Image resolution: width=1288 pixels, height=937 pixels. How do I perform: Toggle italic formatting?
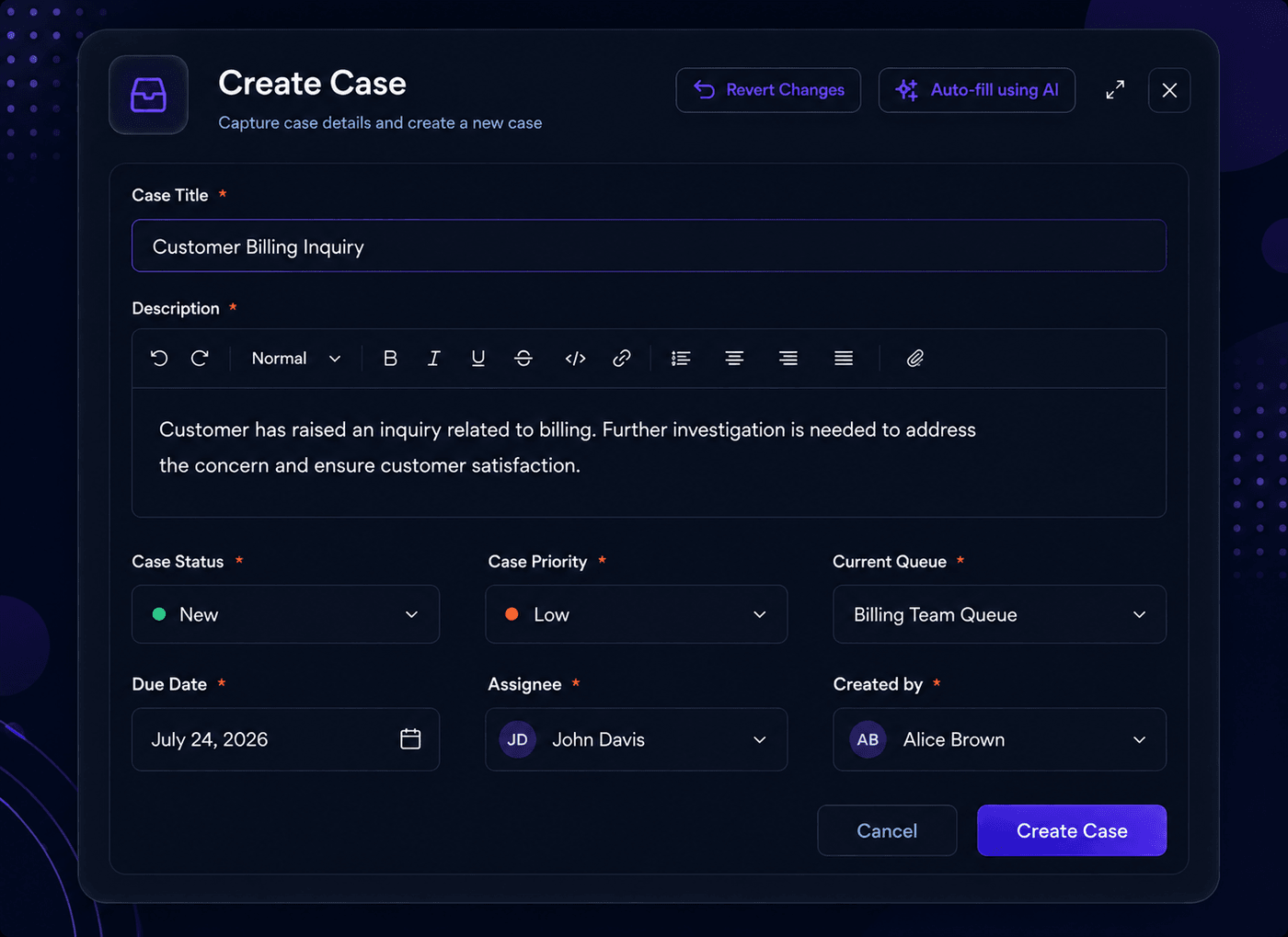pyautogui.click(x=433, y=359)
